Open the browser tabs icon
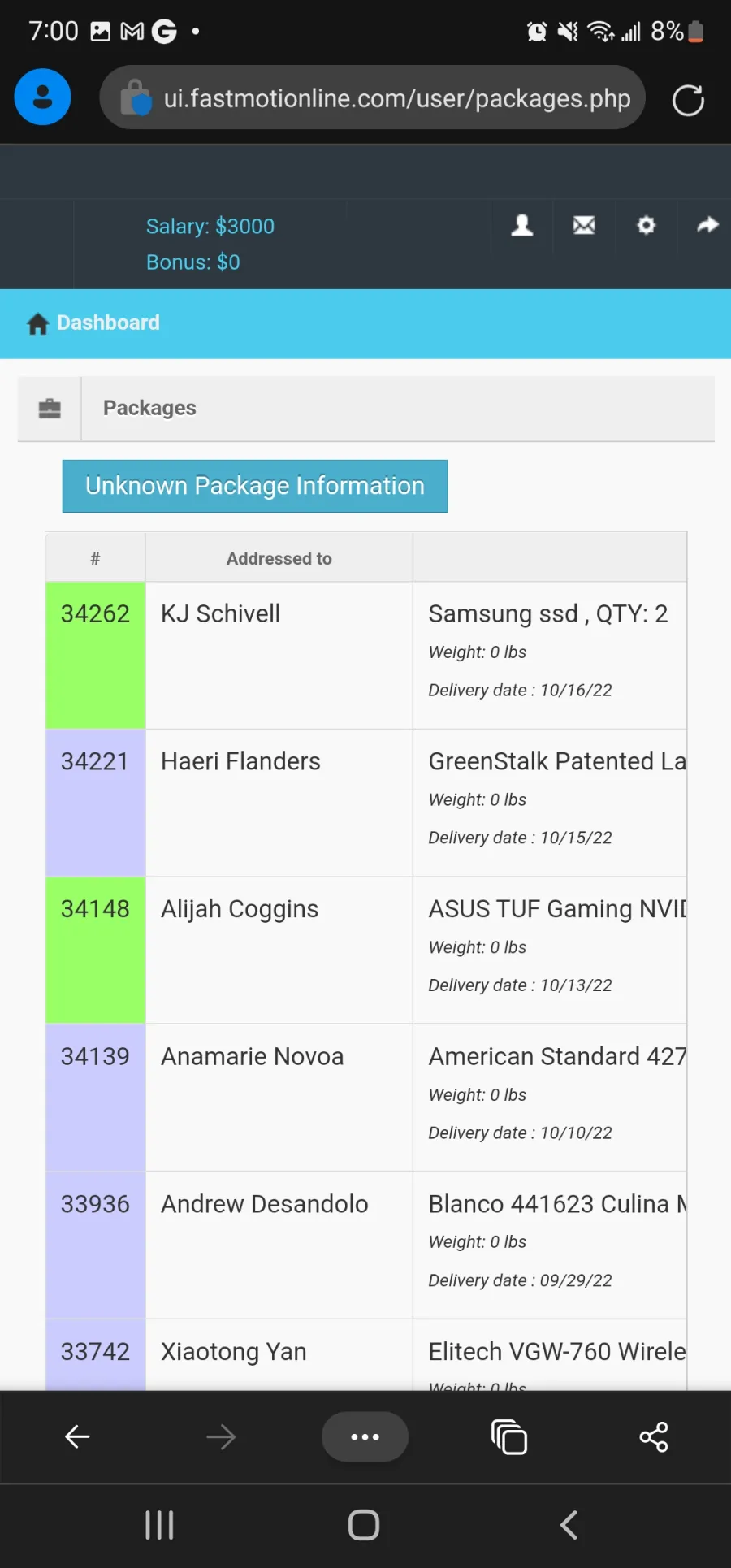The width and height of the screenshot is (731, 1568). [509, 1436]
